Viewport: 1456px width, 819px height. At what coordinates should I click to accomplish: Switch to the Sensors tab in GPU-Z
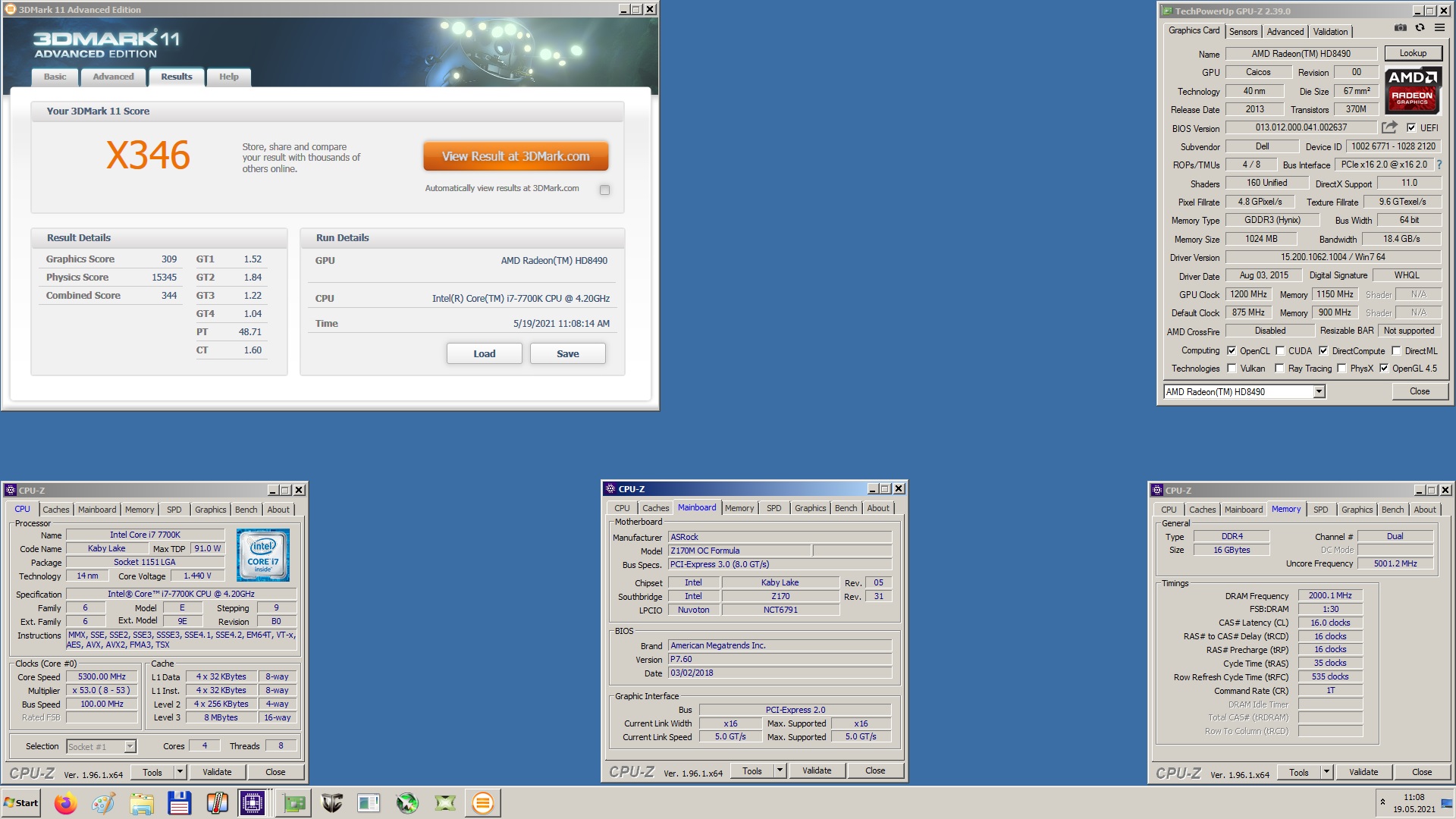[x=1243, y=32]
